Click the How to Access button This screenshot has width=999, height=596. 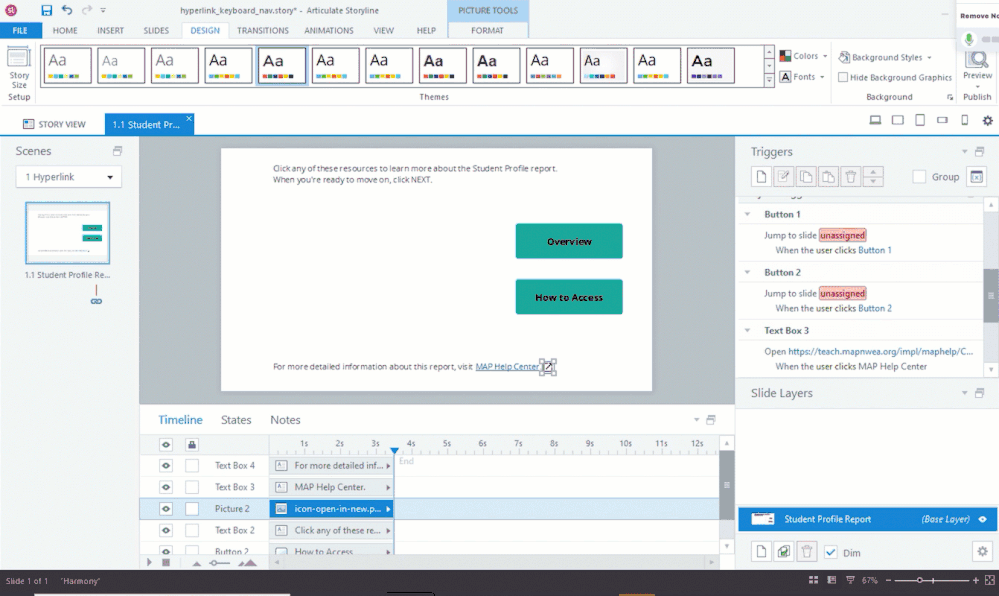569,297
